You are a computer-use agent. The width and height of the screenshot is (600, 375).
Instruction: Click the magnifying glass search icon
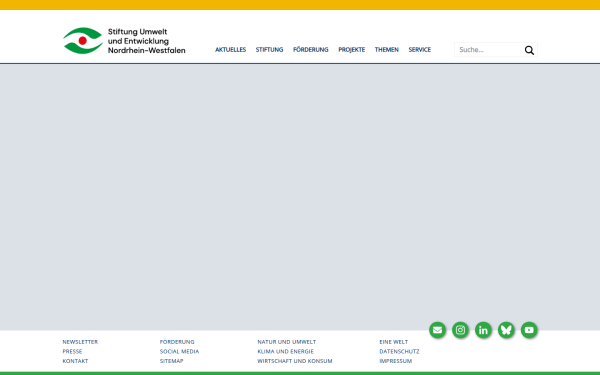pyautogui.click(x=529, y=50)
